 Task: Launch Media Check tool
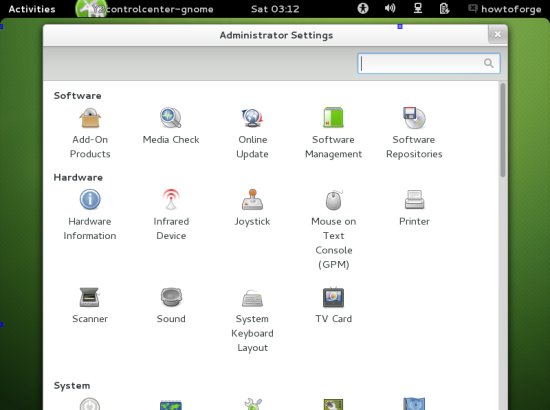pyautogui.click(x=171, y=125)
